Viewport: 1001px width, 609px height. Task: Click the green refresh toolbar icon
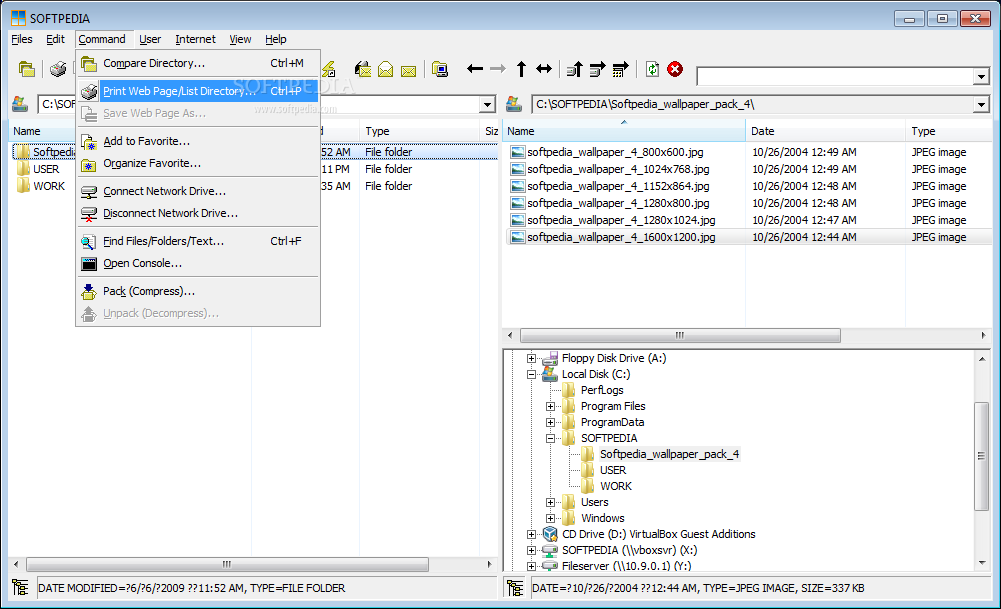[652, 69]
